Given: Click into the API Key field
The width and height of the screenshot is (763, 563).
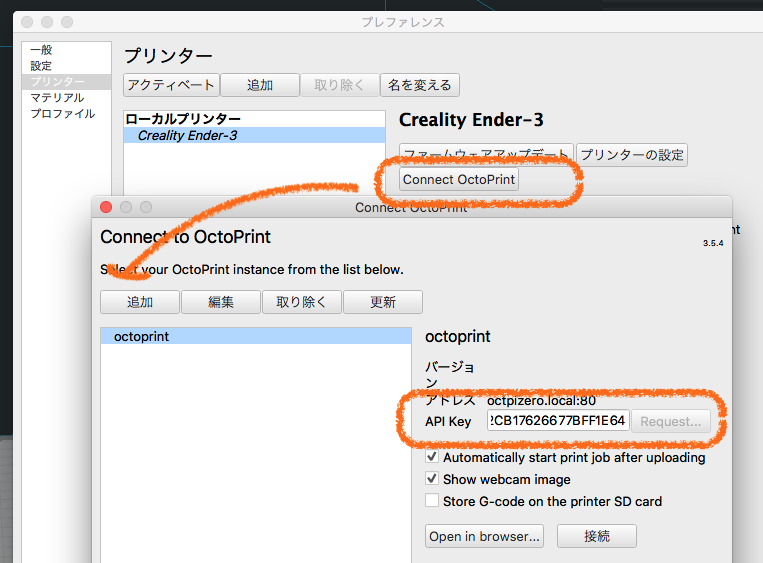Looking at the screenshot, I should 558,420.
